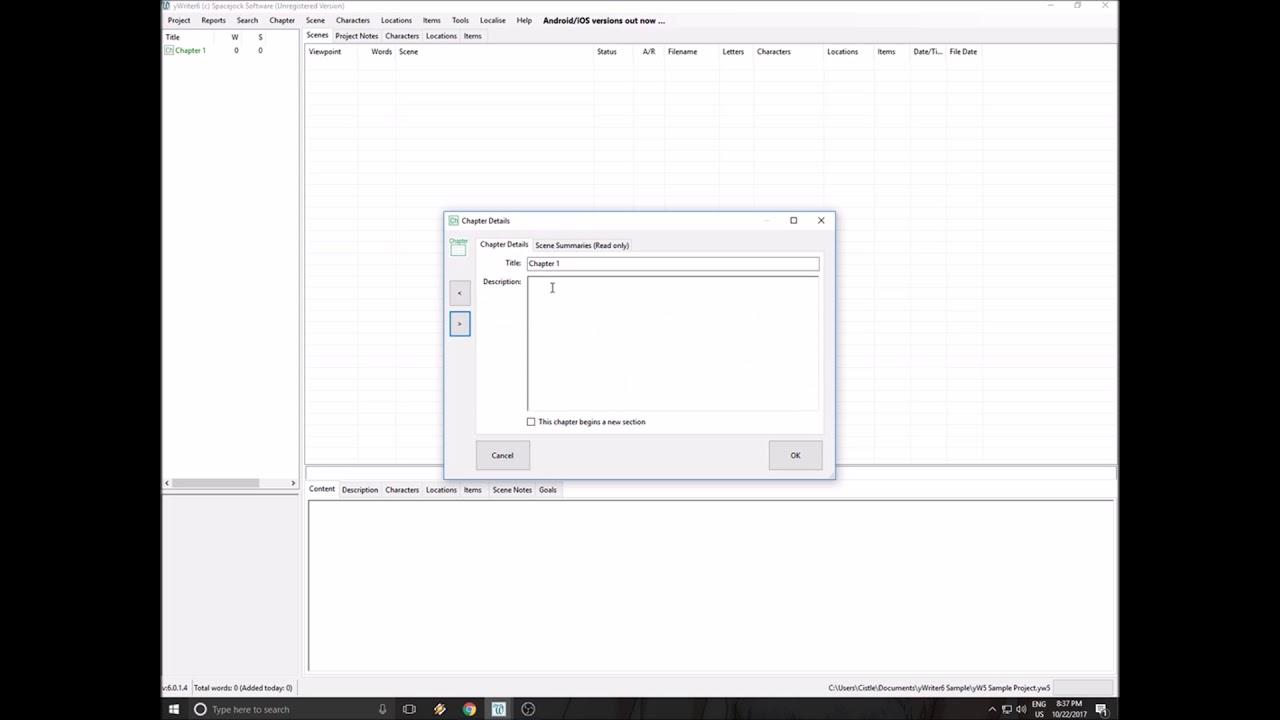Open the Search menu
This screenshot has height=720, width=1280.
pyautogui.click(x=247, y=20)
